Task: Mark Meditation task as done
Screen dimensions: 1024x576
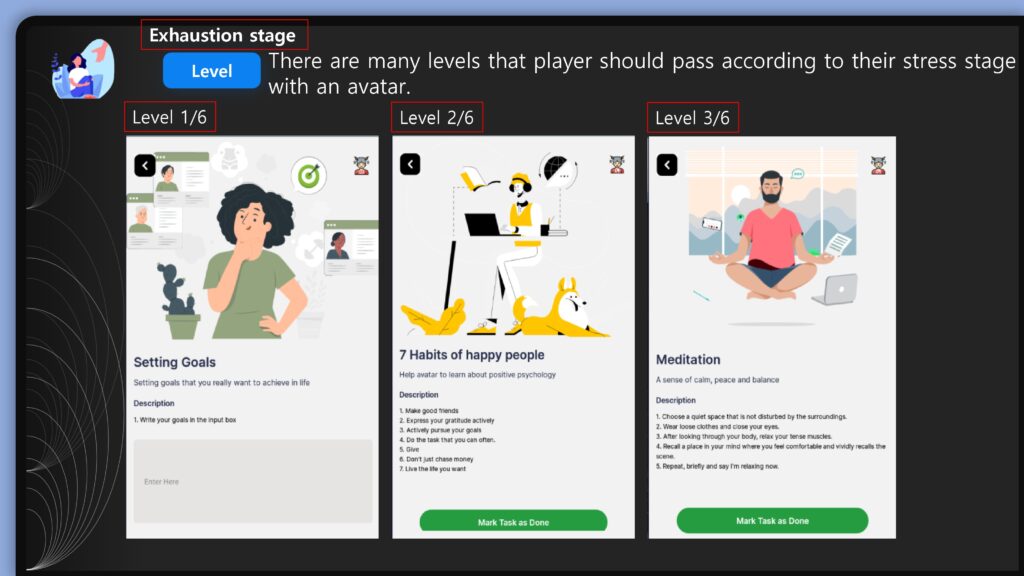Action: (x=773, y=520)
